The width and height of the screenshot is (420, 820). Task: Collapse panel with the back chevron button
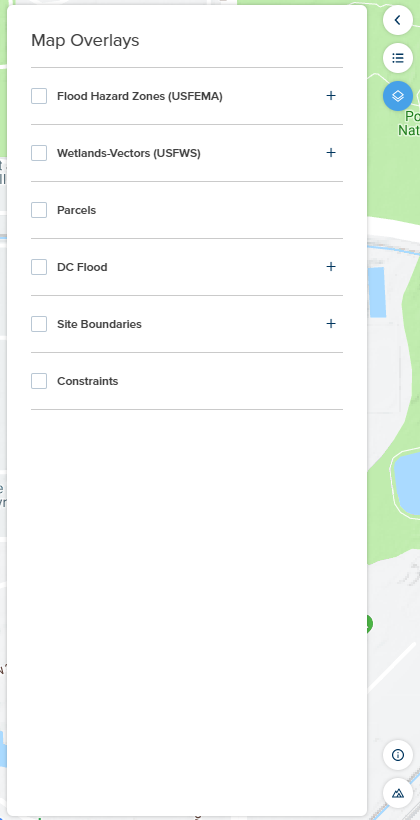pos(398,20)
